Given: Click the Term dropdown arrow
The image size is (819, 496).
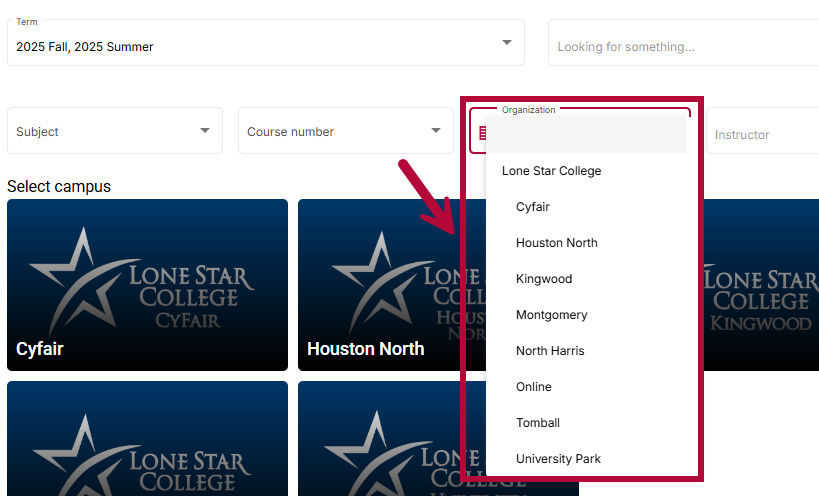Looking at the screenshot, I should click(x=507, y=42).
